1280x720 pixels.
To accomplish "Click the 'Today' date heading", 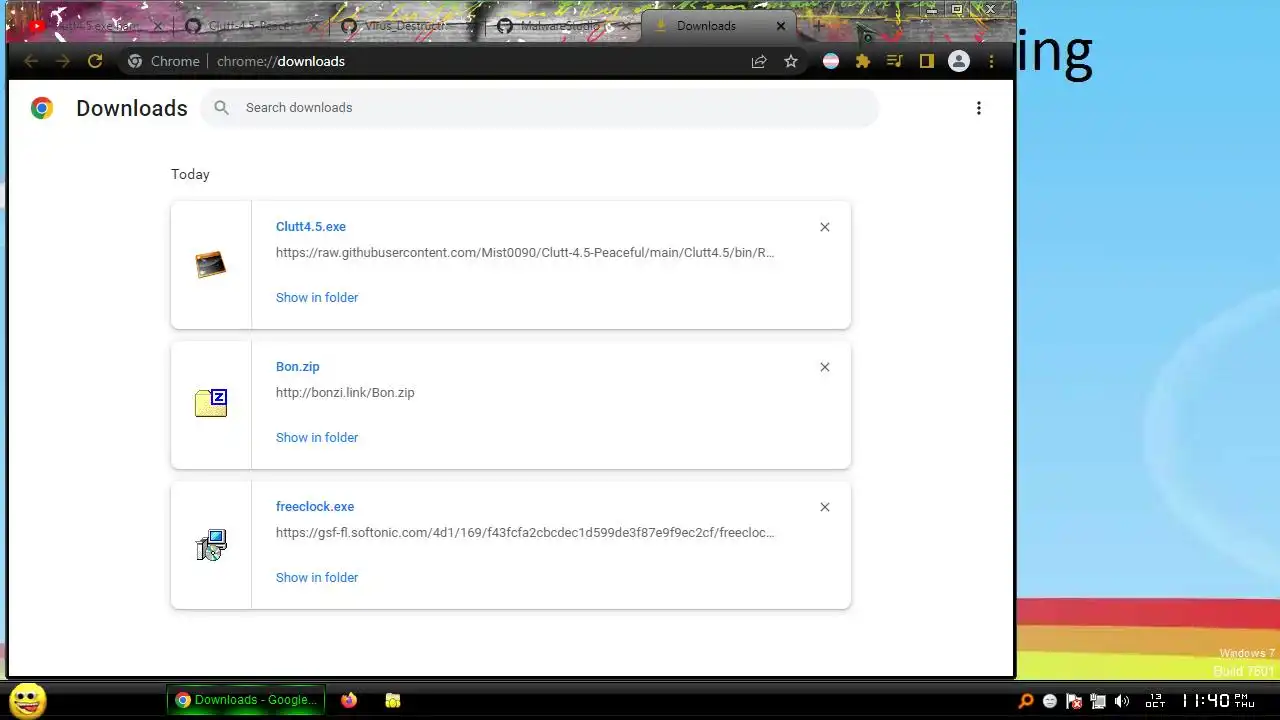I will pyautogui.click(x=190, y=174).
